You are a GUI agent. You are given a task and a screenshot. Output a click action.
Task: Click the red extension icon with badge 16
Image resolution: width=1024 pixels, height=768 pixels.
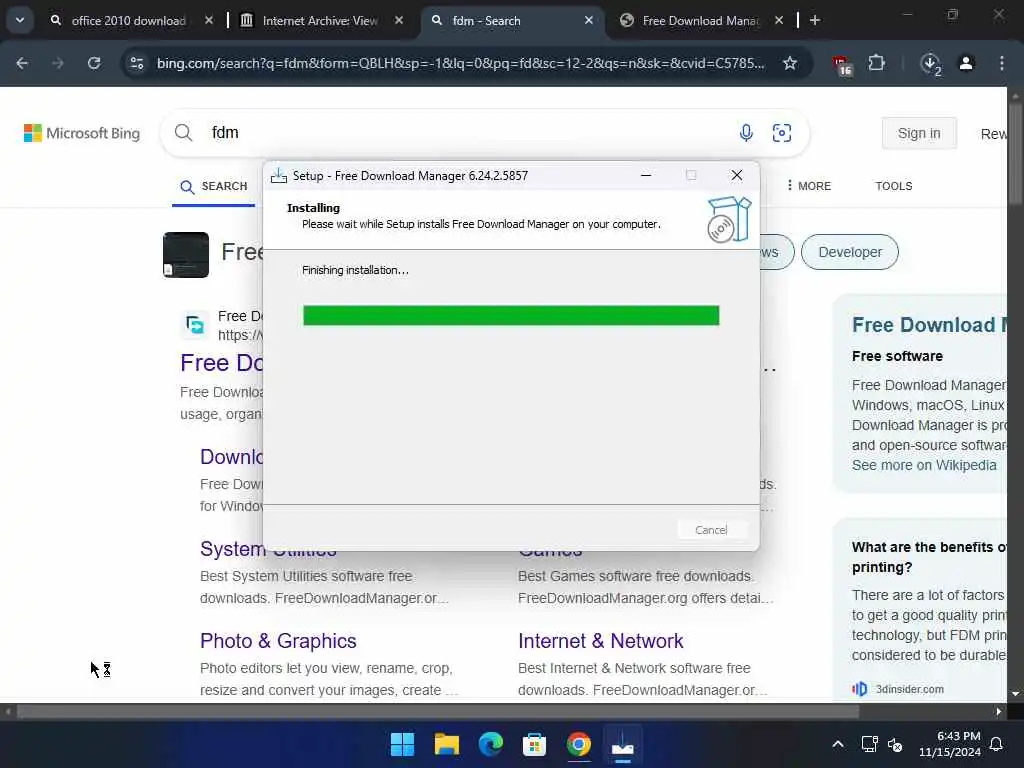(842, 65)
